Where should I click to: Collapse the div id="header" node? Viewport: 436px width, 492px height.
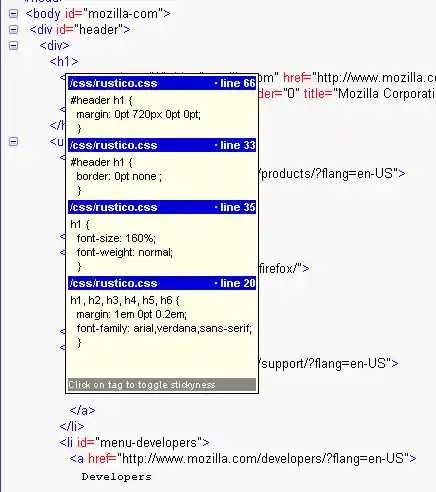tap(13, 30)
